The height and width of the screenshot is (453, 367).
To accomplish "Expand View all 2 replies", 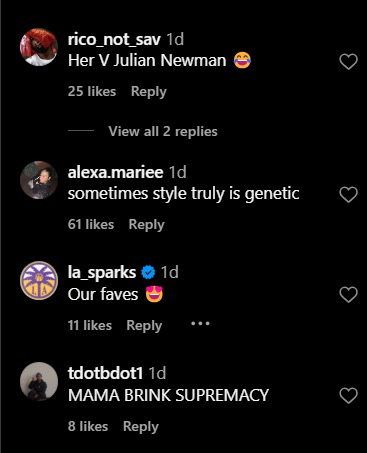I will click(x=163, y=131).
